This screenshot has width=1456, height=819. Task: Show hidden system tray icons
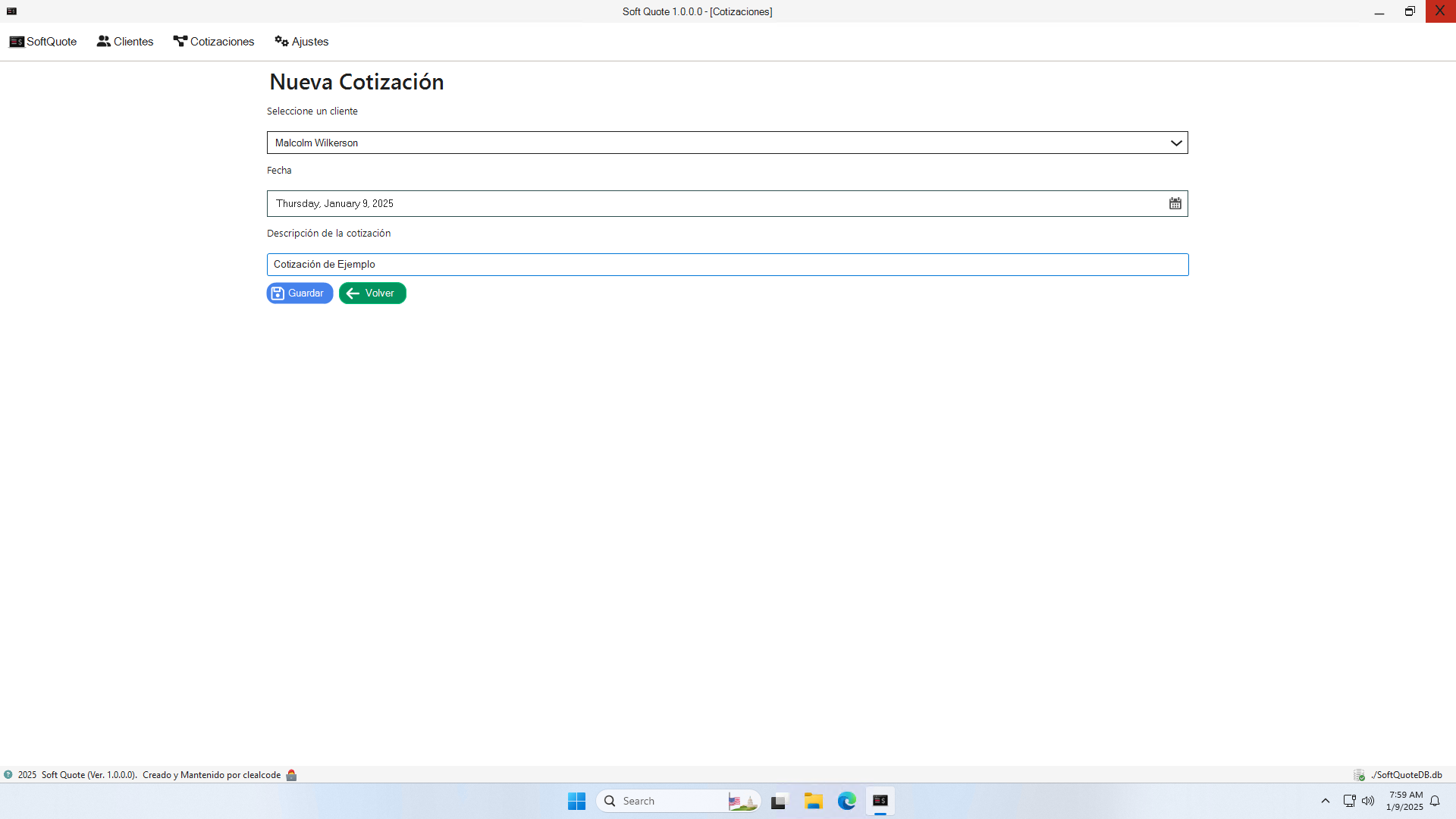pos(1326,801)
